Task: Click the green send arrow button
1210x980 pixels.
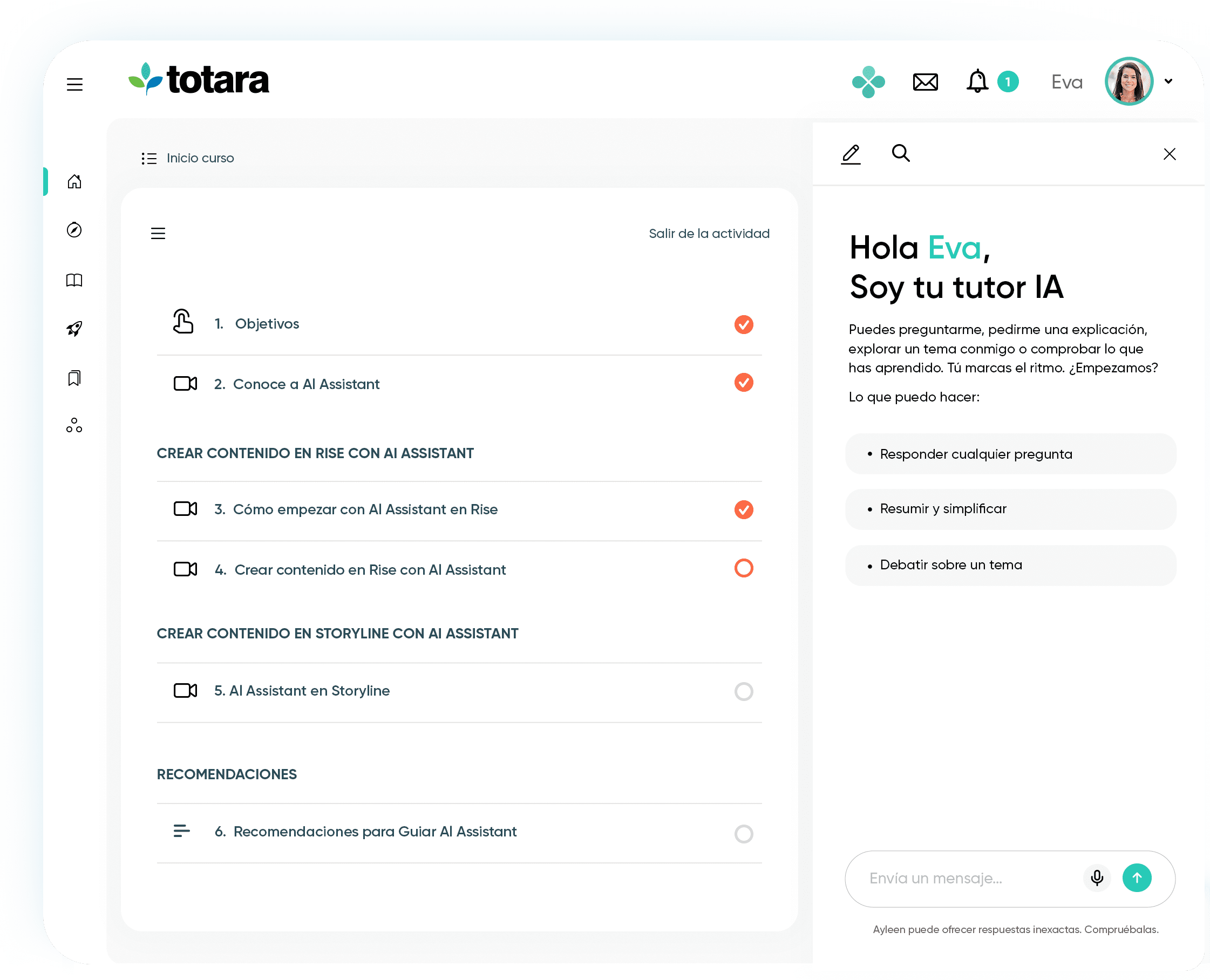Action: click(x=1137, y=878)
